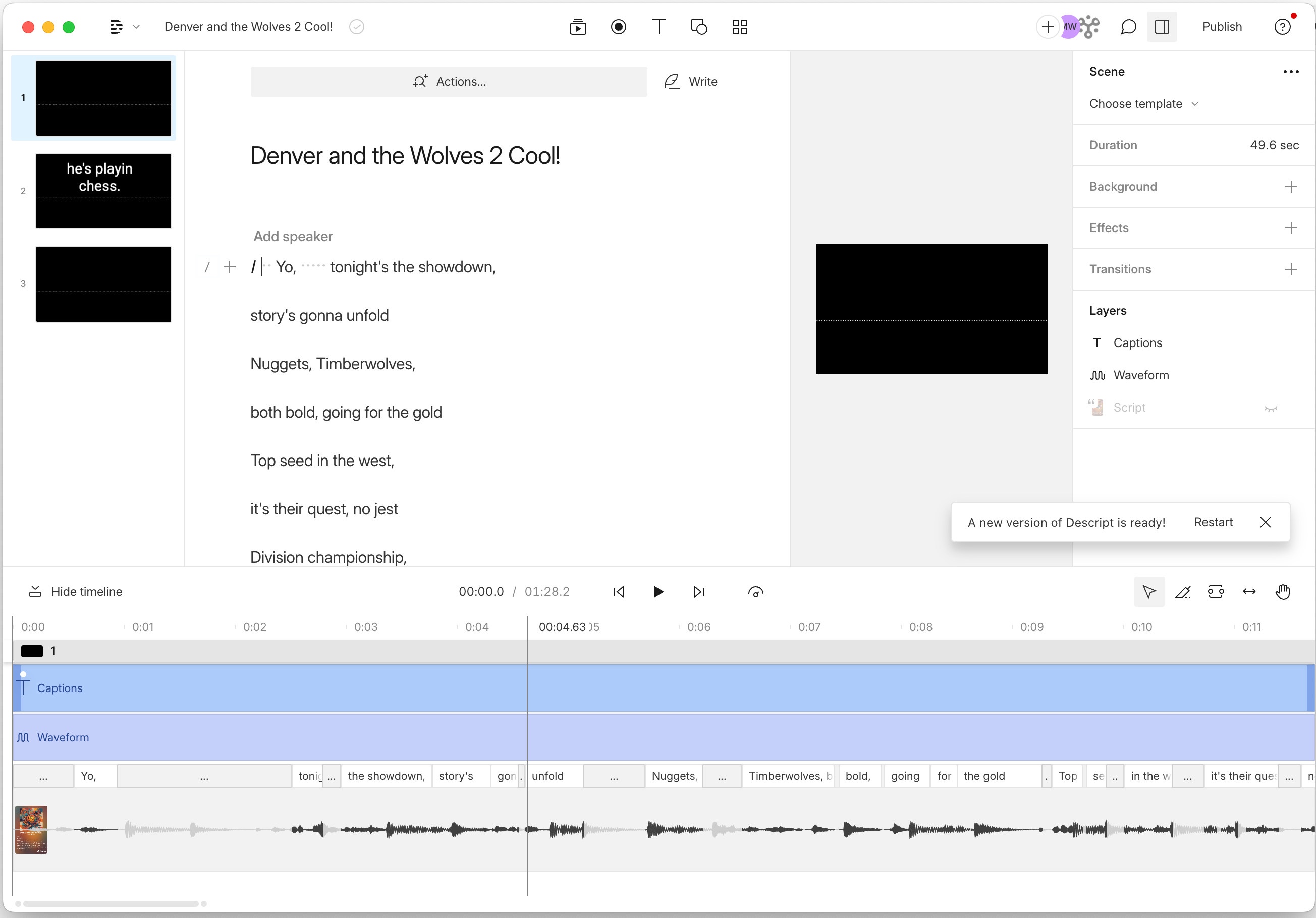Select the Blade edit tool

[1182, 591]
